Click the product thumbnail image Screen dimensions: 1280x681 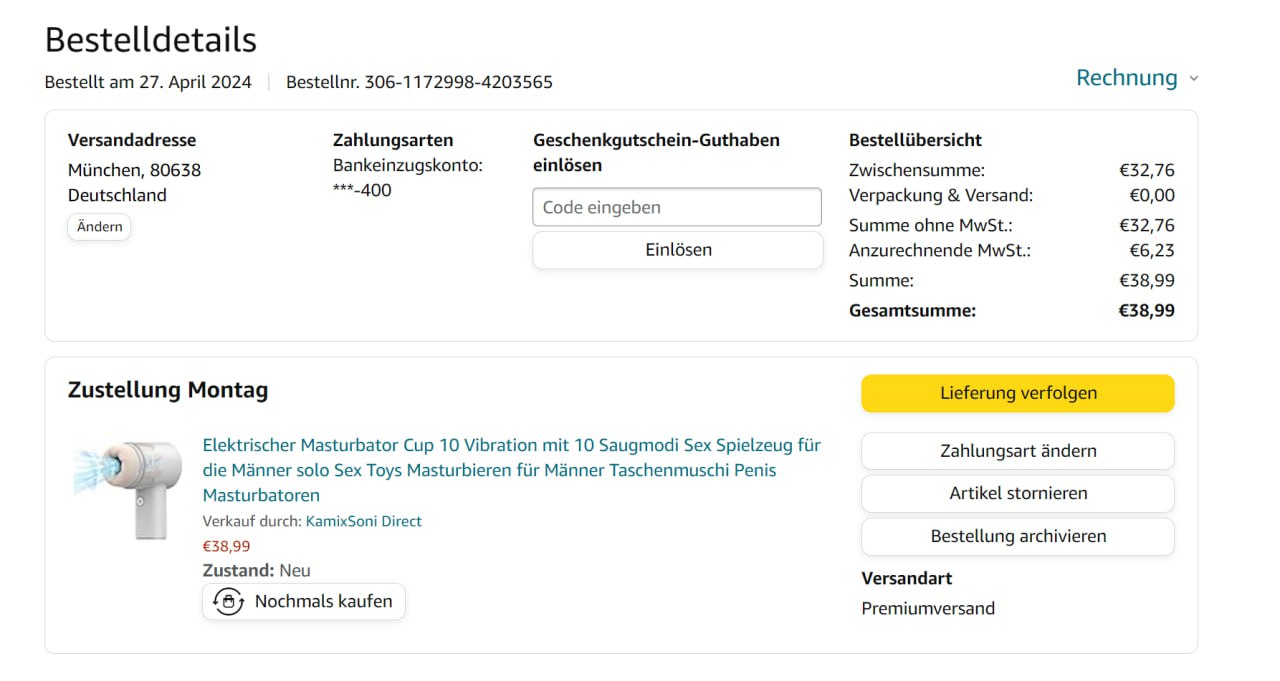coord(129,487)
